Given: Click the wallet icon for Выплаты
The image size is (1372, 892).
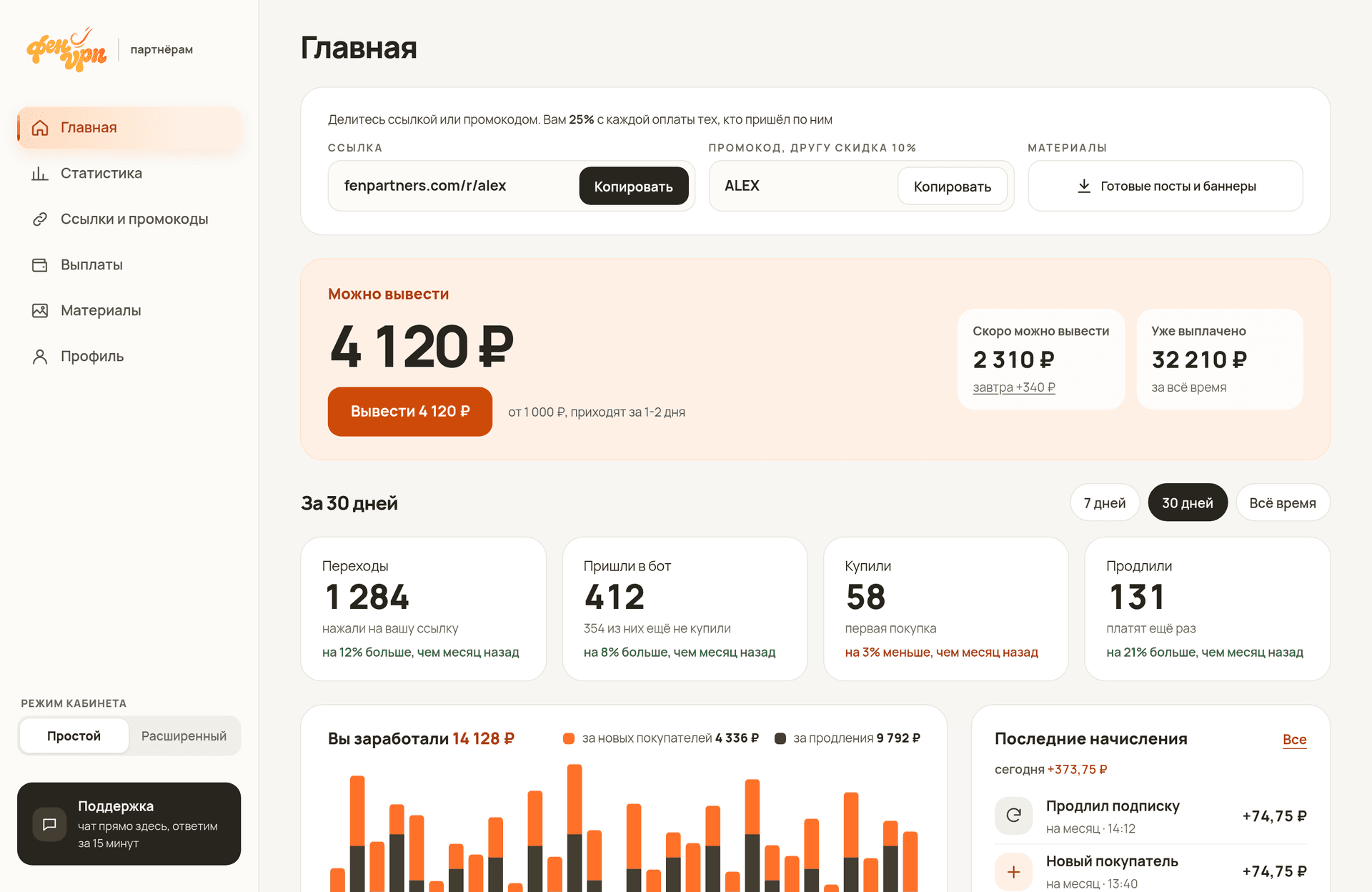Looking at the screenshot, I should 40,265.
